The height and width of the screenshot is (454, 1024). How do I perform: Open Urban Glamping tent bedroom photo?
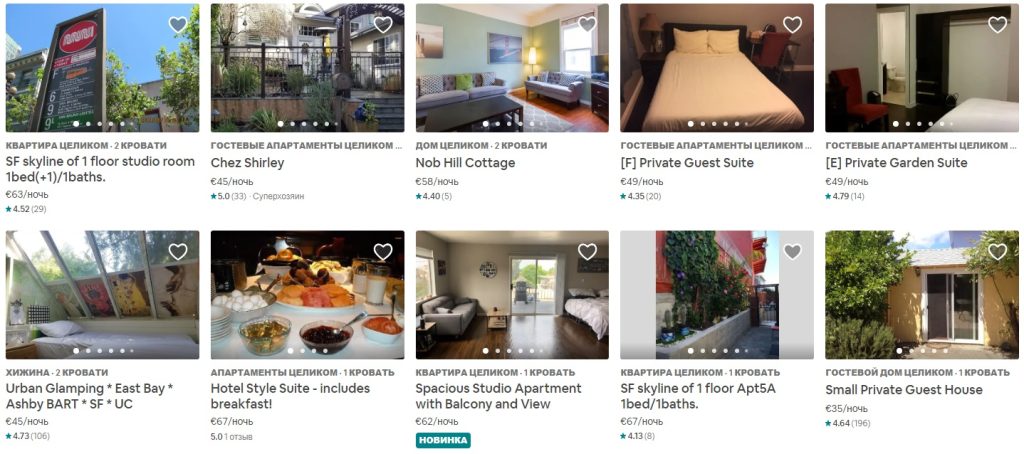pyautogui.click(x=103, y=295)
